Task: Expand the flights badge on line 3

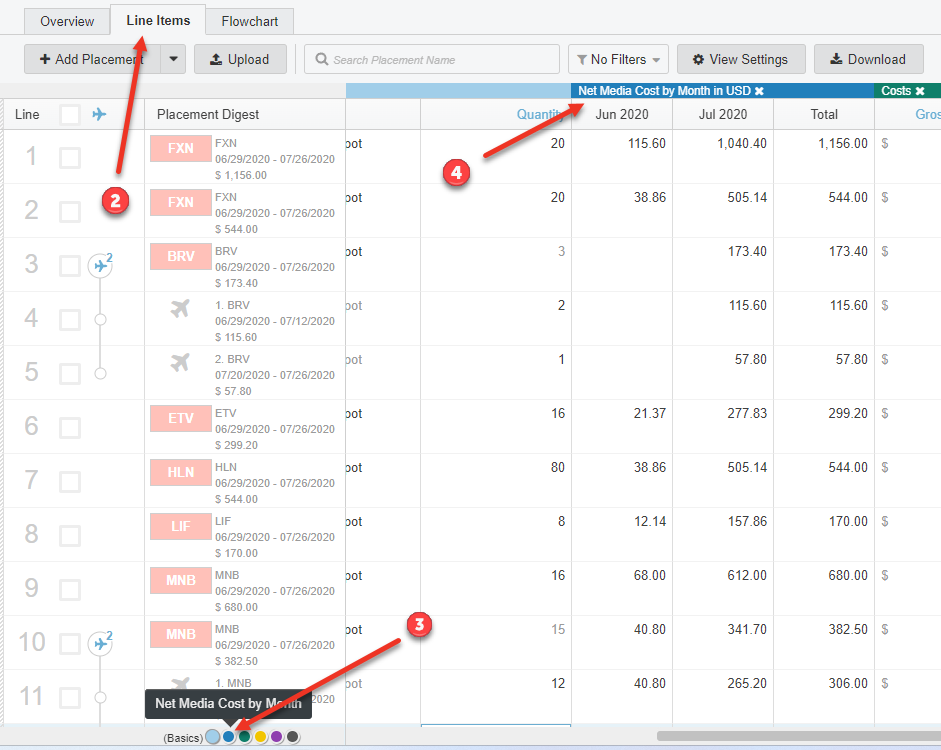Action: click(100, 265)
